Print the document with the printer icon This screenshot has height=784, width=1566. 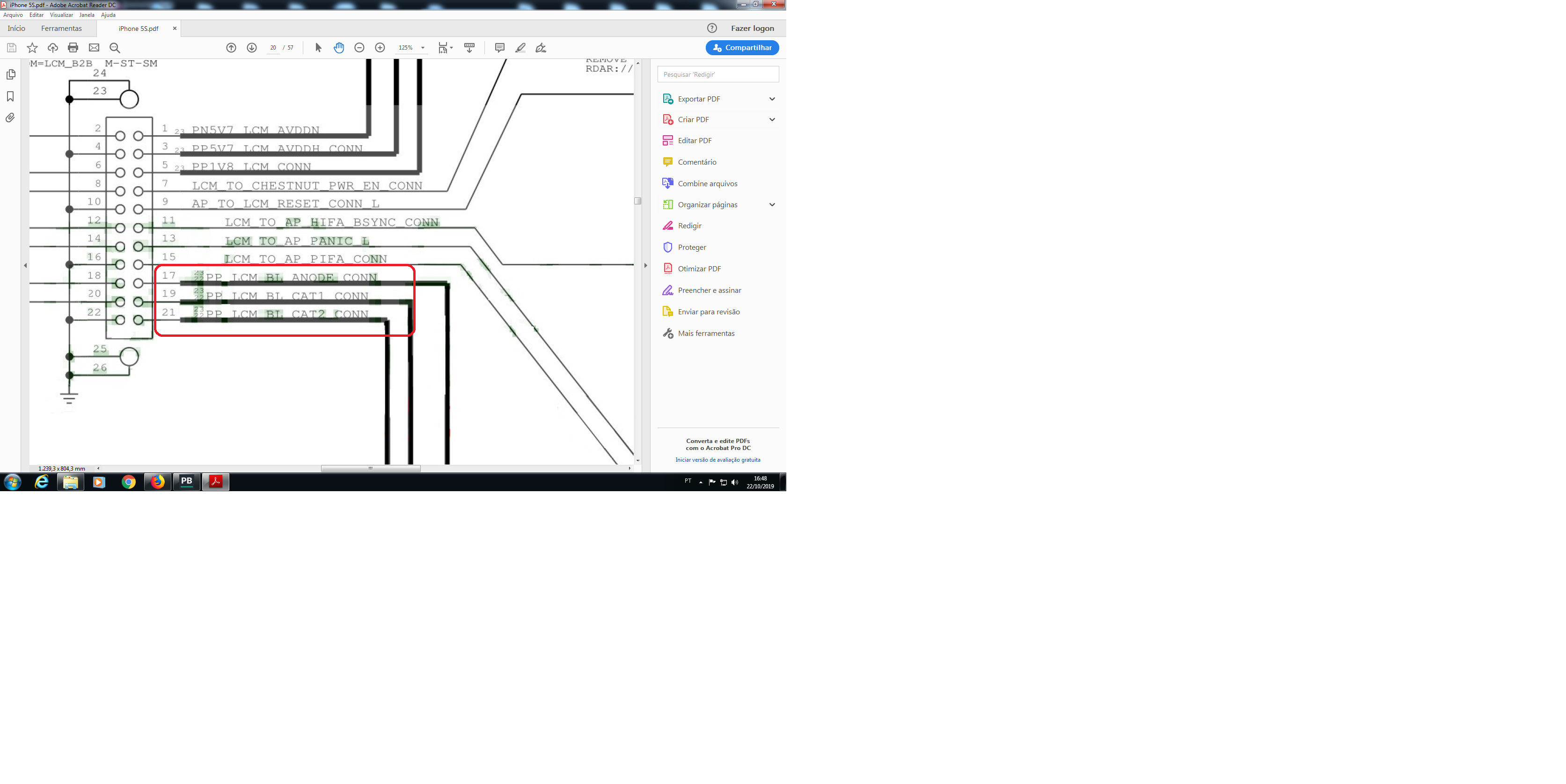(73, 47)
